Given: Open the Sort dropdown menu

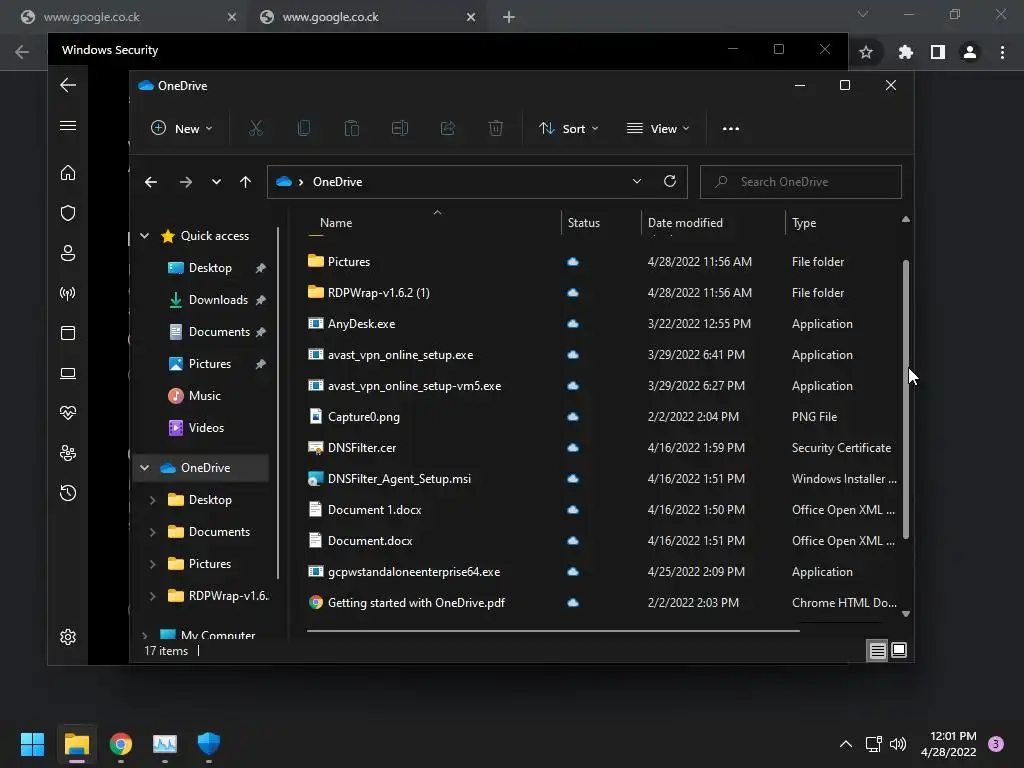Looking at the screenshot, I should click(568, 129).
